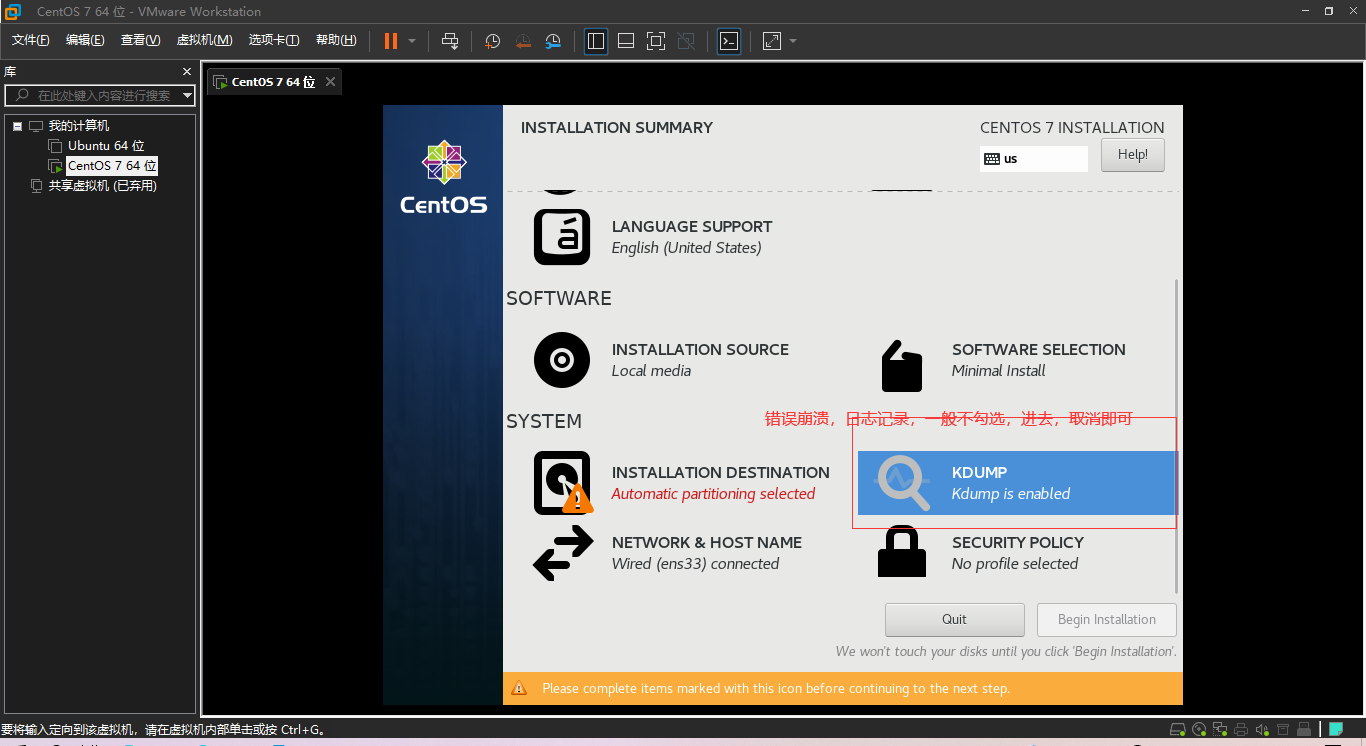1366x746 pixels.
Task: Expand the stretch display dropdown arrow
Action: (x=793, y=41)
